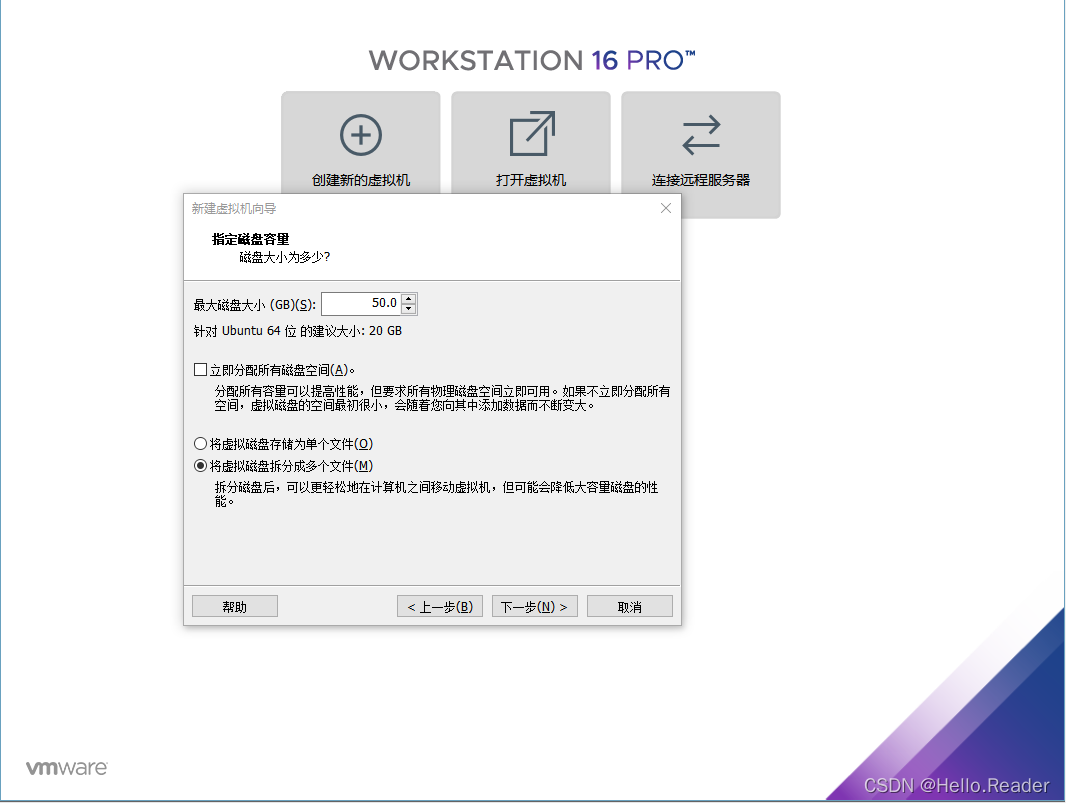Click the Ubuntu 64 位 suggested size text
Image resolution: width=1066 pixels, height=803 pixels.
click(x=298, y=331)
